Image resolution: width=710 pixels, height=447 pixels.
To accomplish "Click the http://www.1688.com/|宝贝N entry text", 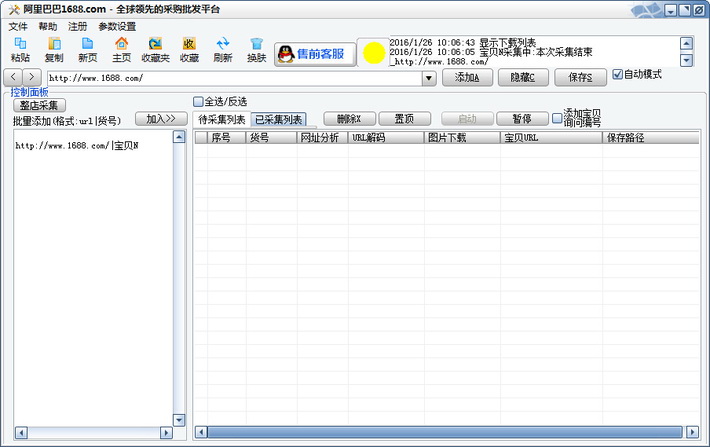I will [77, 146].
